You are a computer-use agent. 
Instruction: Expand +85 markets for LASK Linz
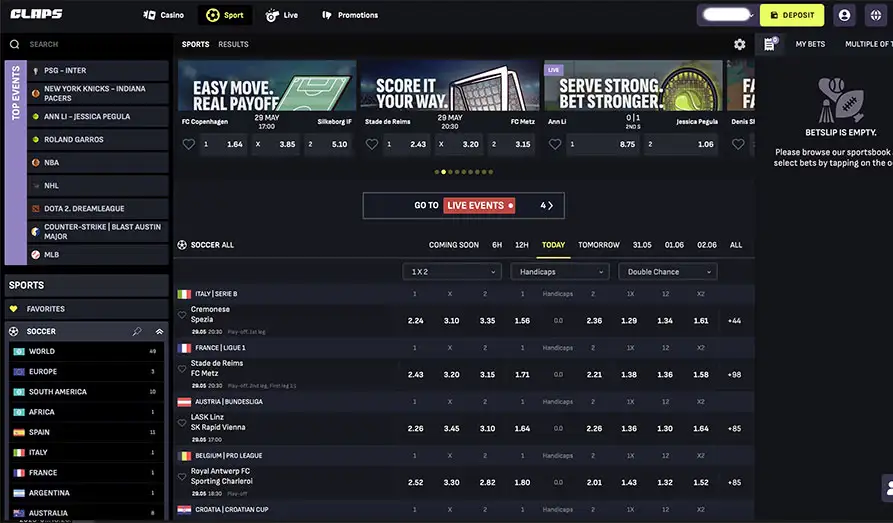pyautogui.click(x=734, y=428)
